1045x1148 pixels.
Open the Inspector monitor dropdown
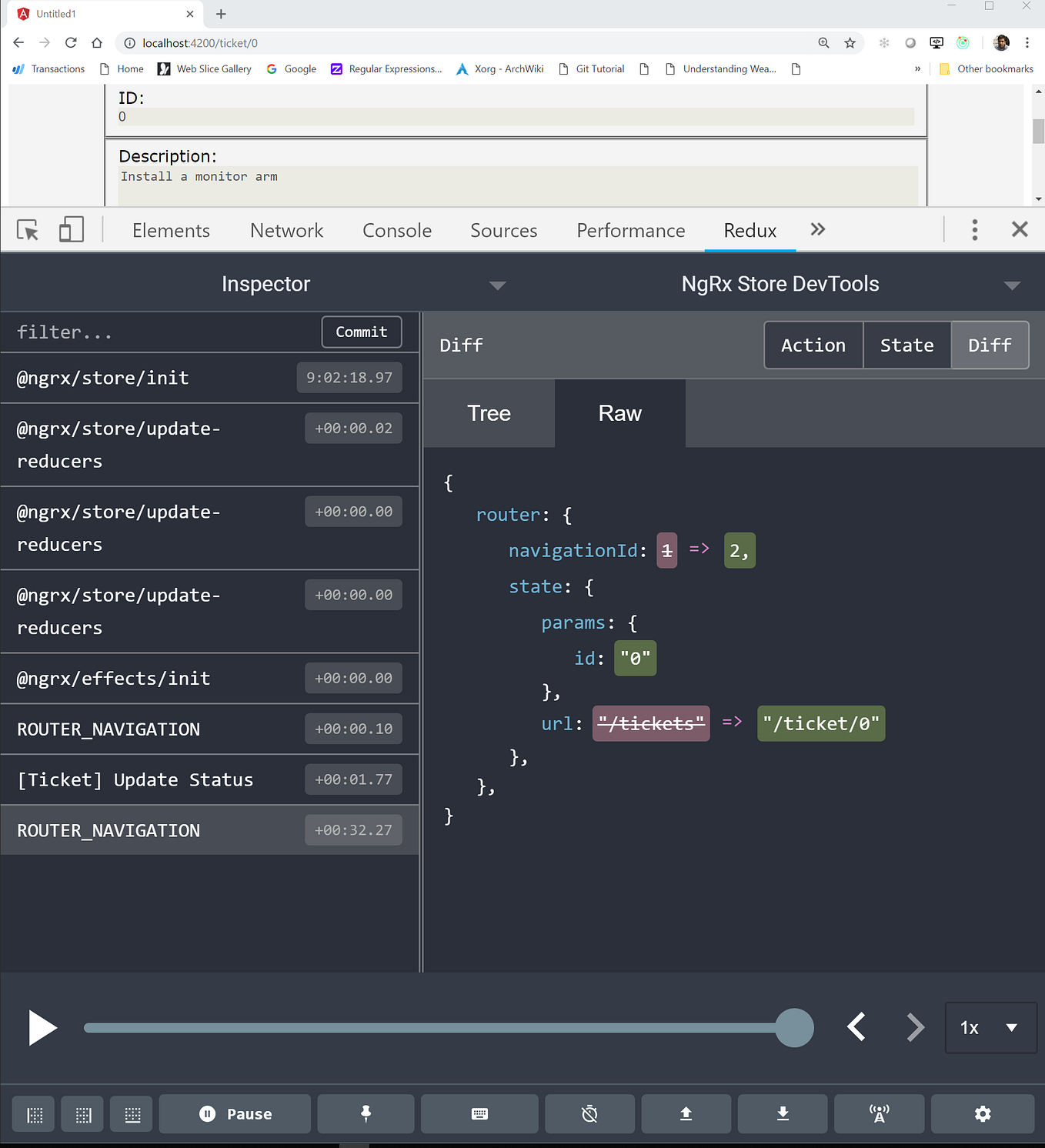(x=497, y=285)
